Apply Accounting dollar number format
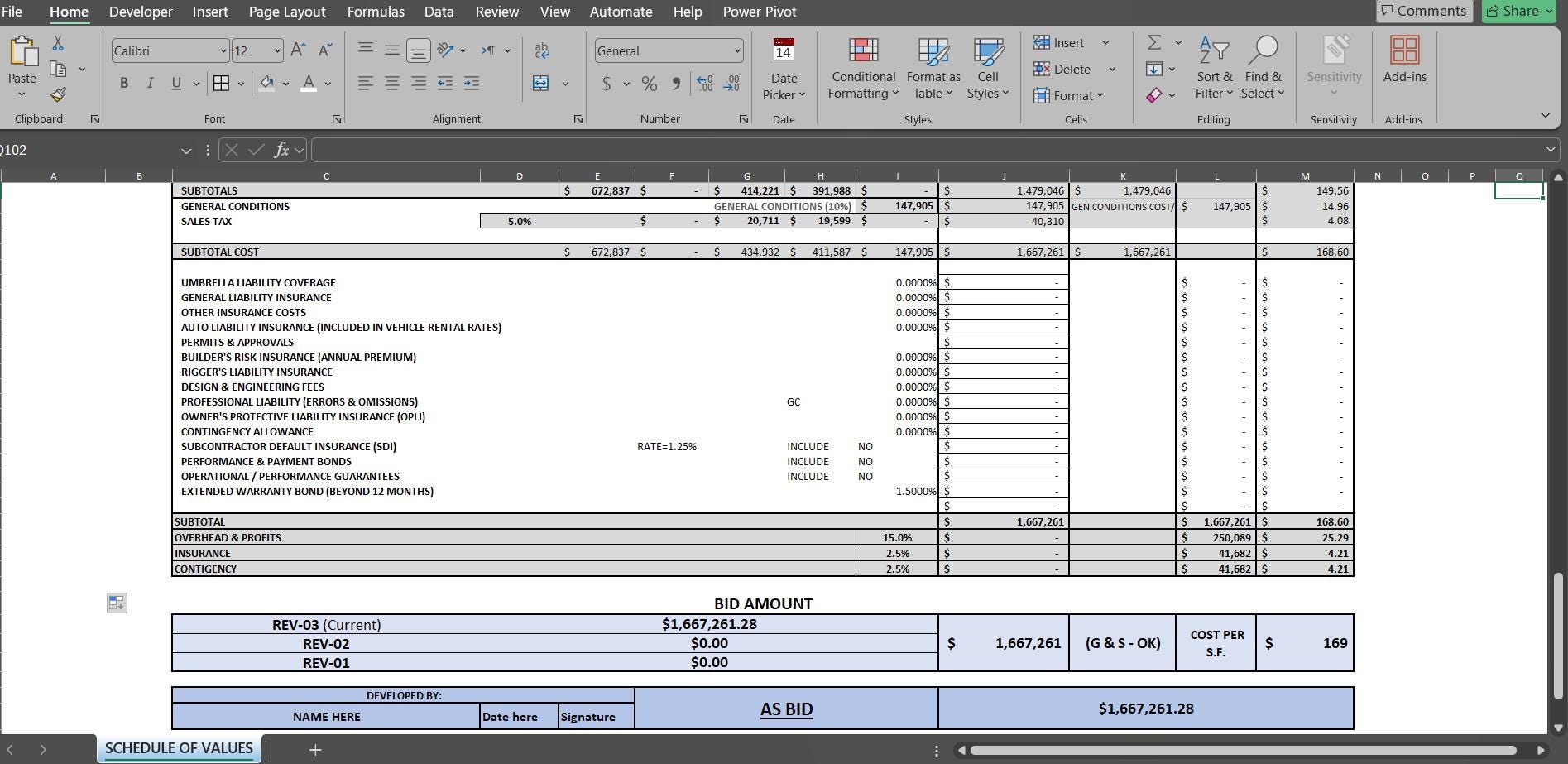This screenshot has width=1568, height=764. pyautogui.click(x=607, y=84)
